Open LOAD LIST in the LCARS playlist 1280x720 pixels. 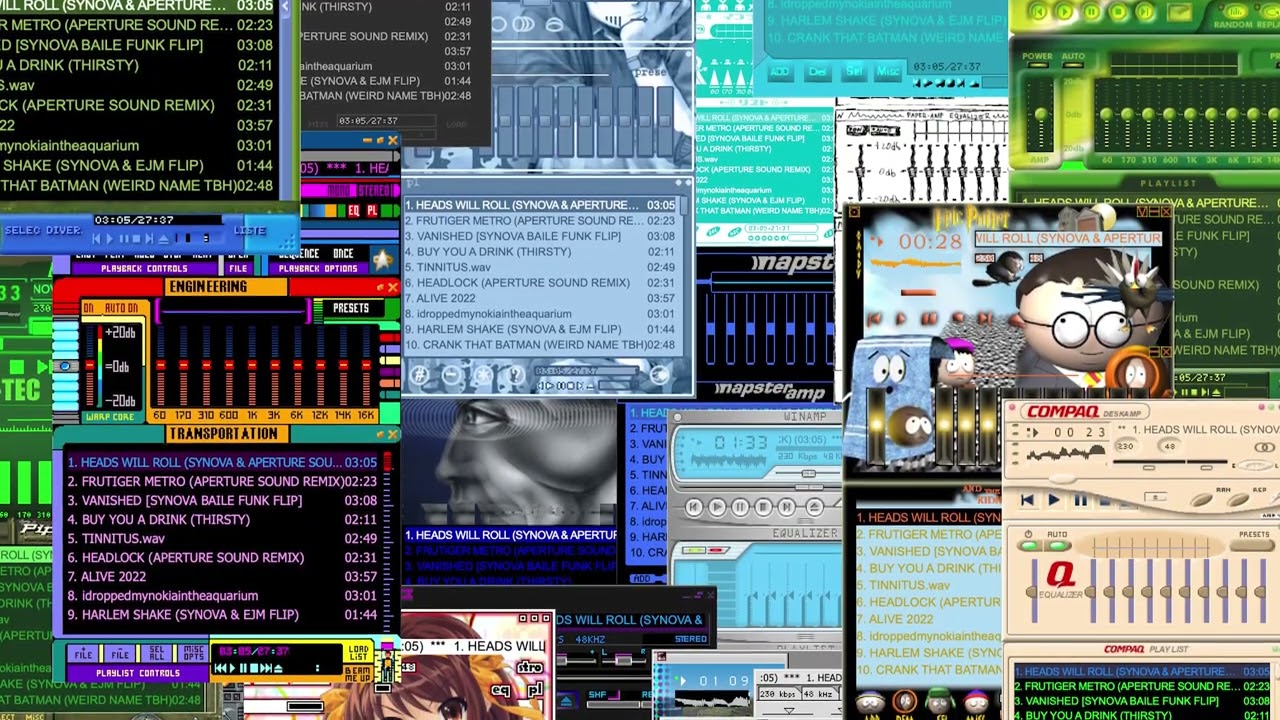(x=357, y=653)
